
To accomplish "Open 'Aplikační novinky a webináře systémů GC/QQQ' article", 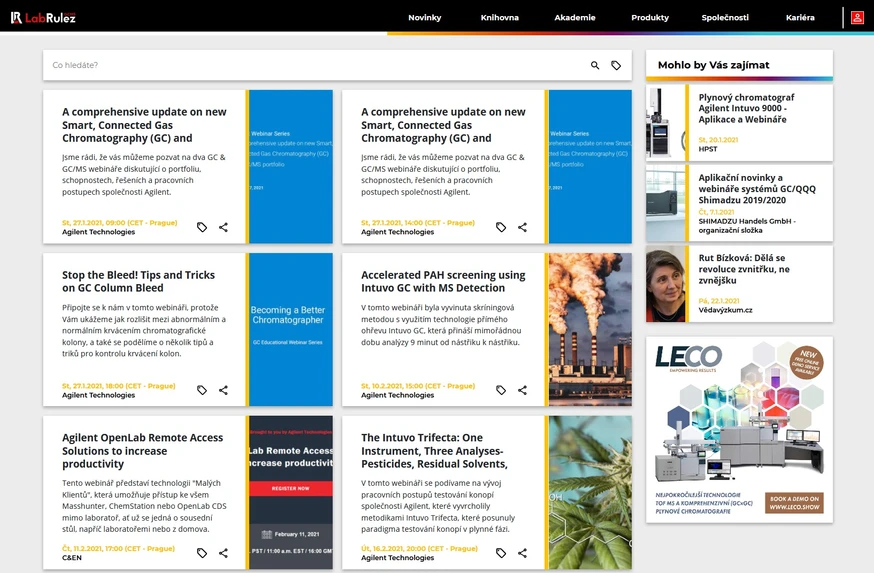I will point(757,188).
